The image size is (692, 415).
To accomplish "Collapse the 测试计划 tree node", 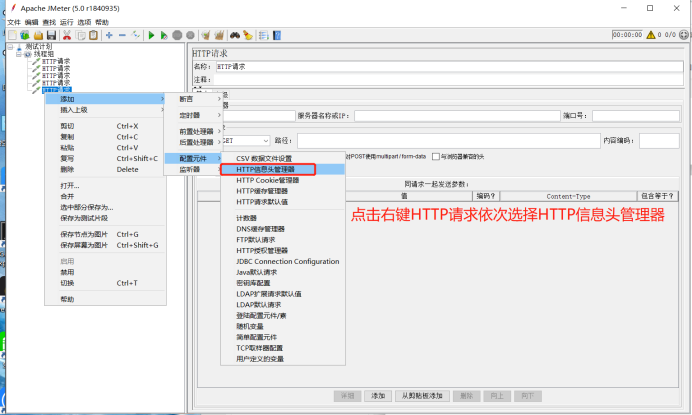I will (x=10, y=47).
